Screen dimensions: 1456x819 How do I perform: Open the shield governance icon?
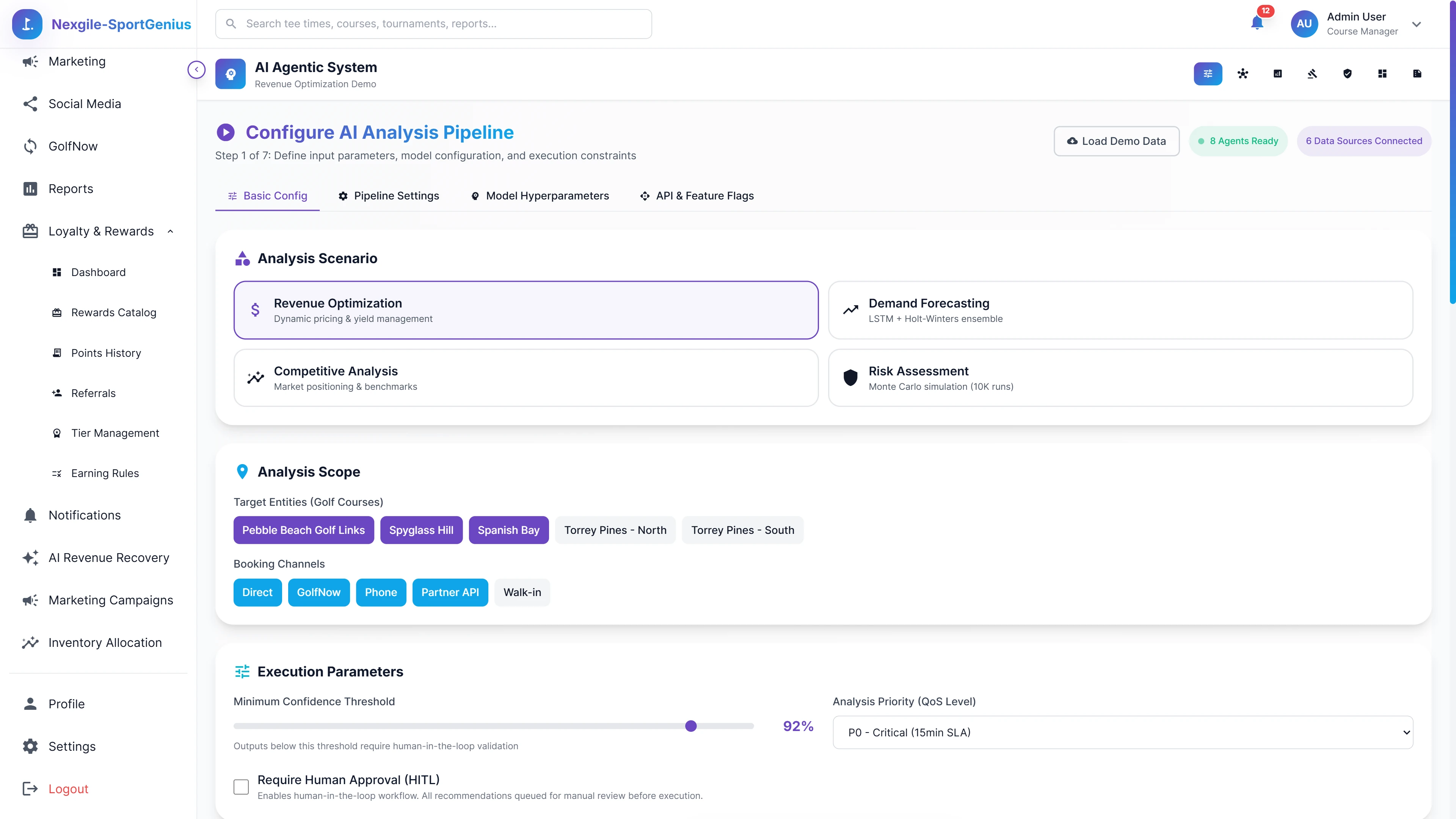pyautogui.click(x=1348, y=74)
